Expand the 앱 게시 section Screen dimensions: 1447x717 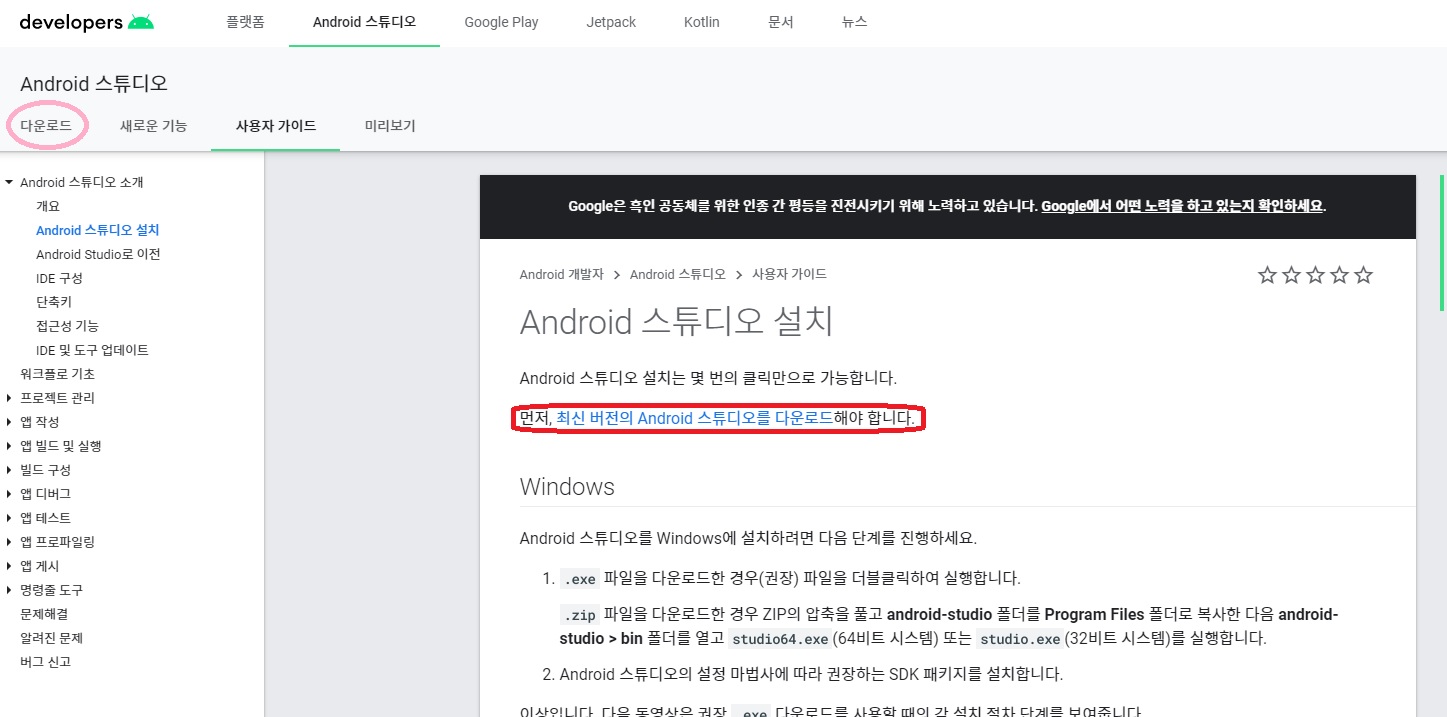click(9, 566)
